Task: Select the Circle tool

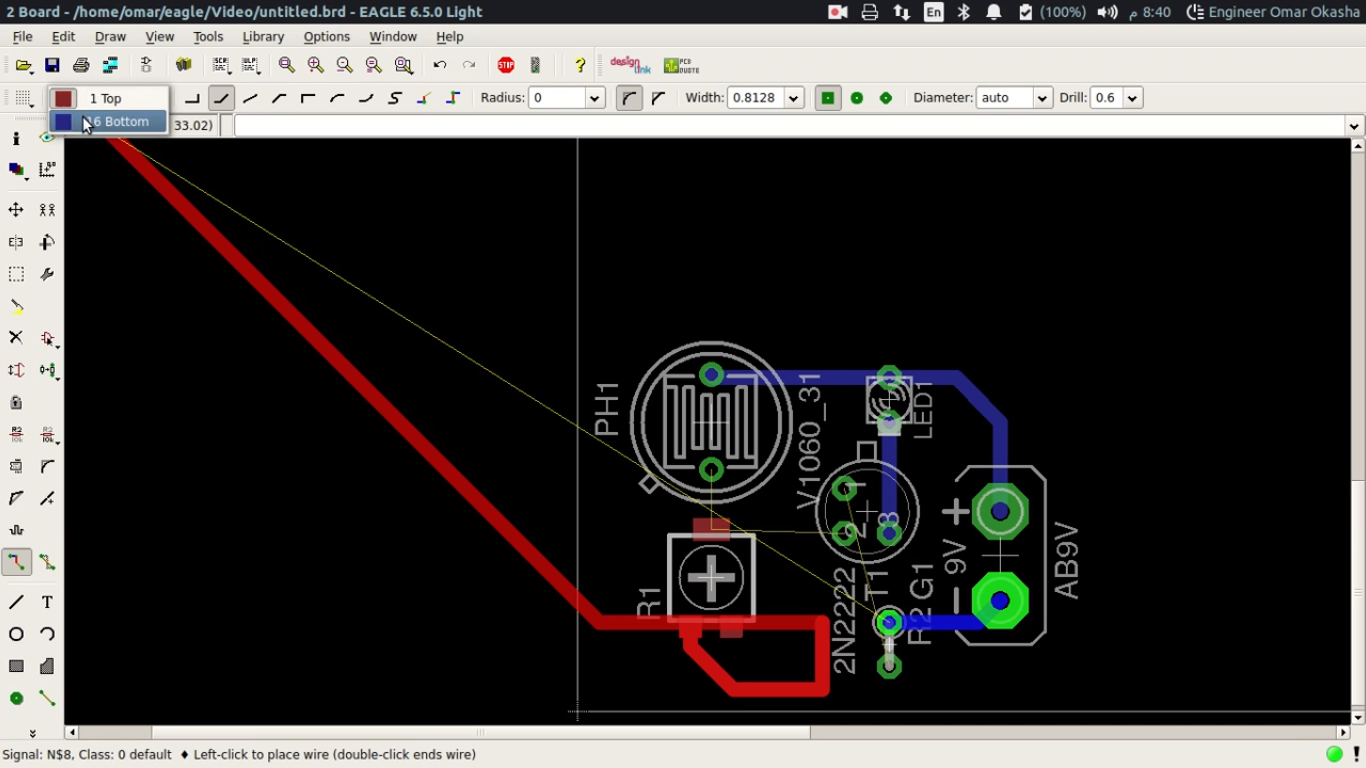Action: click(16, 634)
